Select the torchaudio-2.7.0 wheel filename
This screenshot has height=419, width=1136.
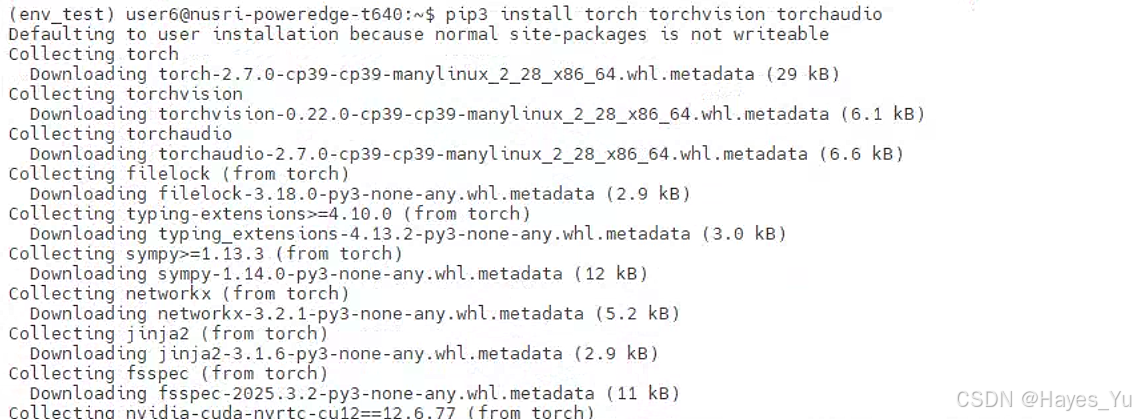point(483,154)
